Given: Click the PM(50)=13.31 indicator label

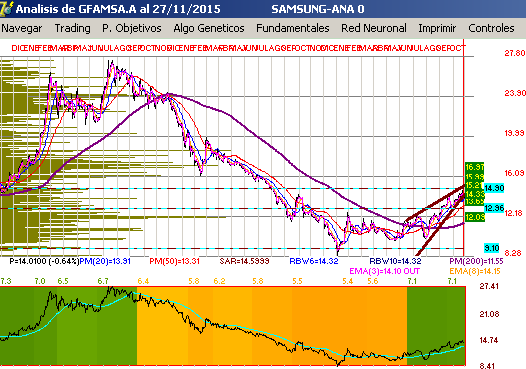Looking at the screenshot, I should point(174,261).
